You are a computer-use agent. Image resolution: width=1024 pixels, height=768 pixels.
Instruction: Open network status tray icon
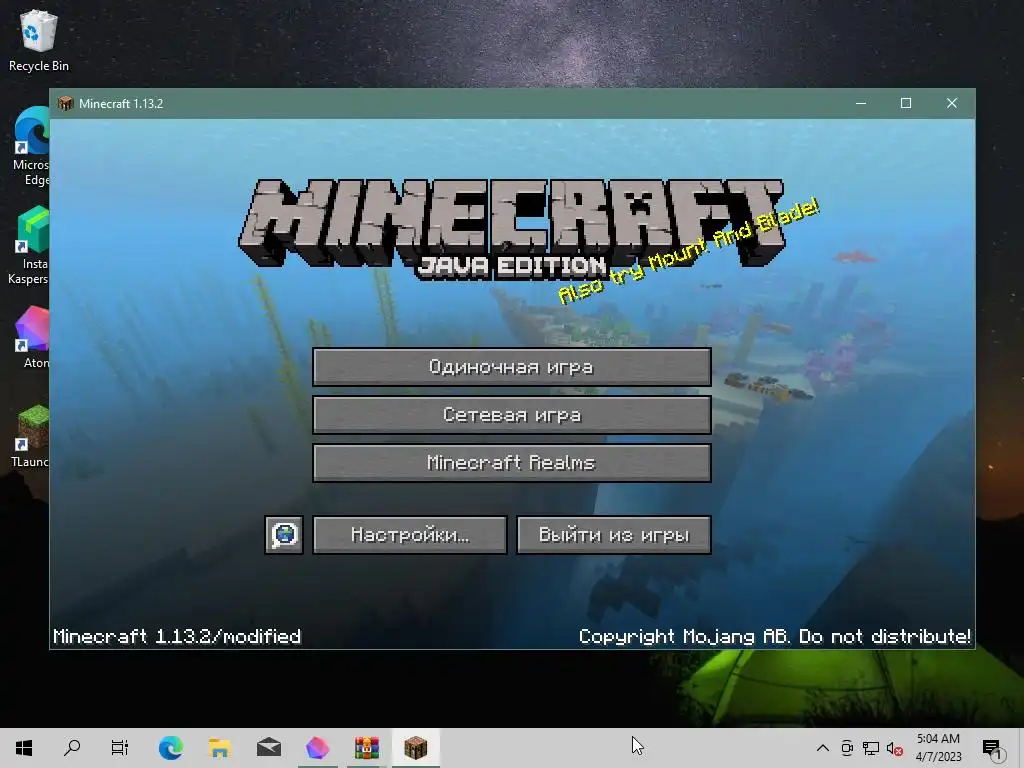click(x=871, y=748)
